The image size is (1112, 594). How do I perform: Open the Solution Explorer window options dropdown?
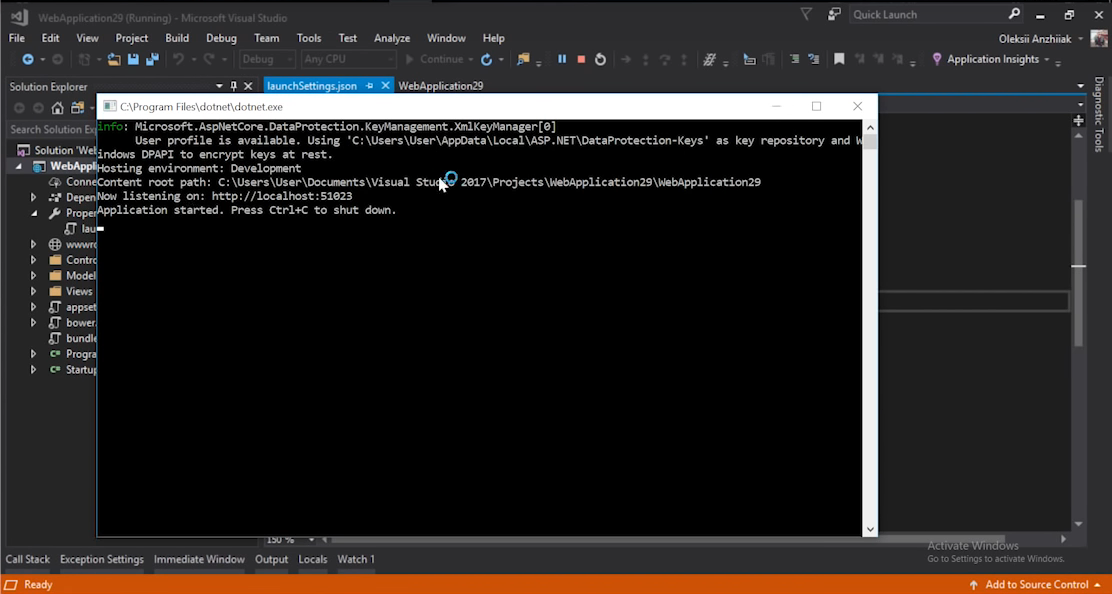(219, 86)
